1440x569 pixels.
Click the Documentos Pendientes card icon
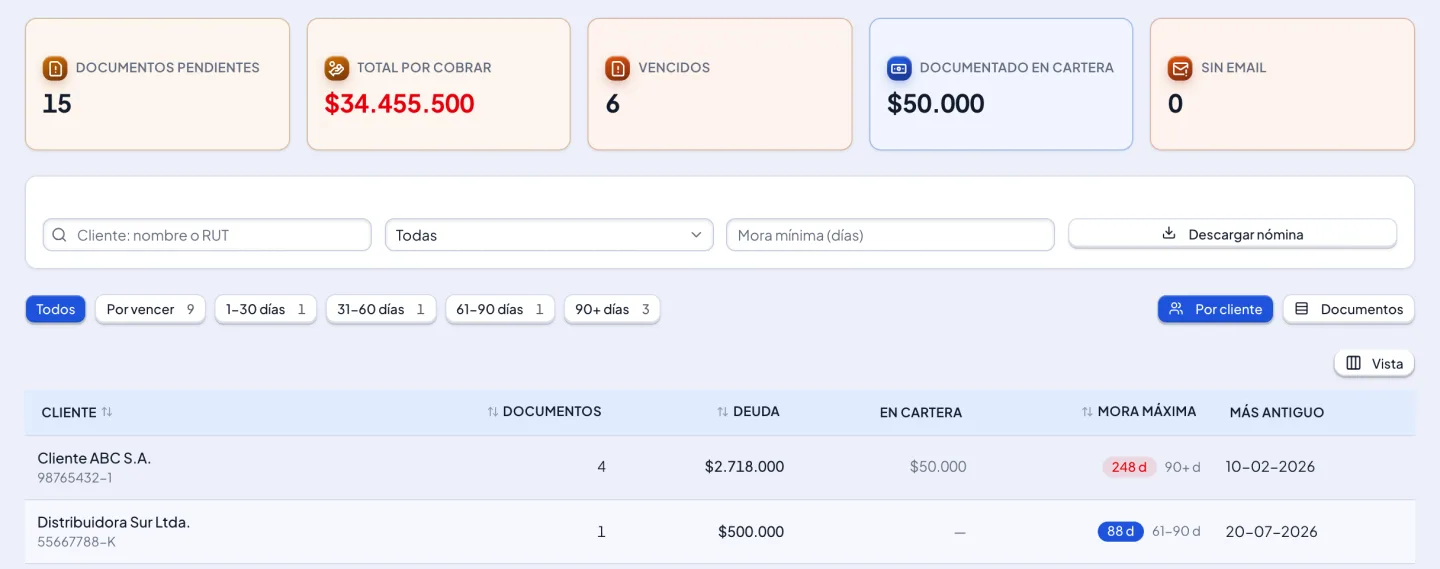click(x=55, y=68)
